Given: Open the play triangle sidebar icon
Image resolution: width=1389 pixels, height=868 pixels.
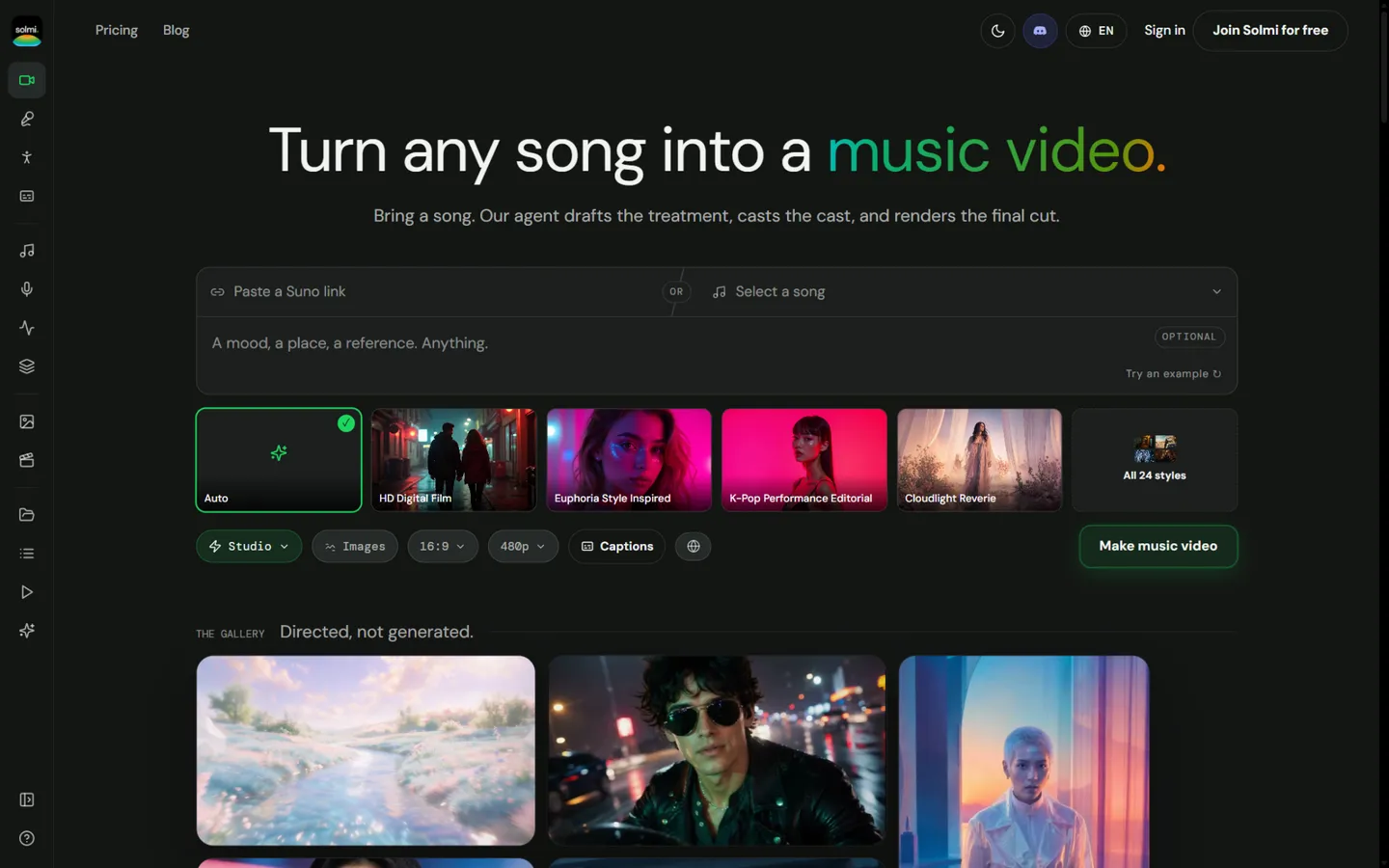Looking at the screenshot, I should 27,592.
